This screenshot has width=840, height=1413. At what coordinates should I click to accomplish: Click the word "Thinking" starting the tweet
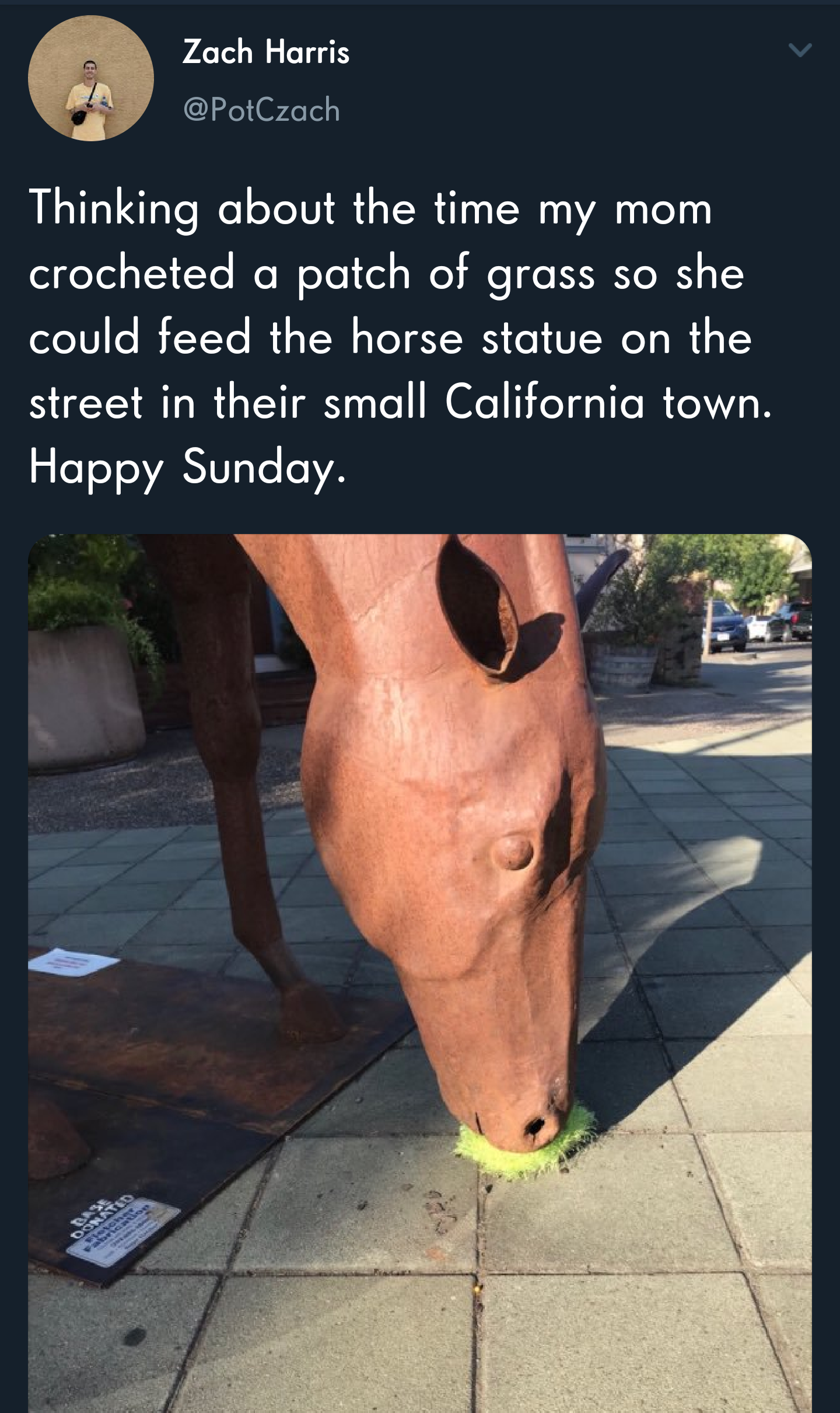(x=114, y=208)
